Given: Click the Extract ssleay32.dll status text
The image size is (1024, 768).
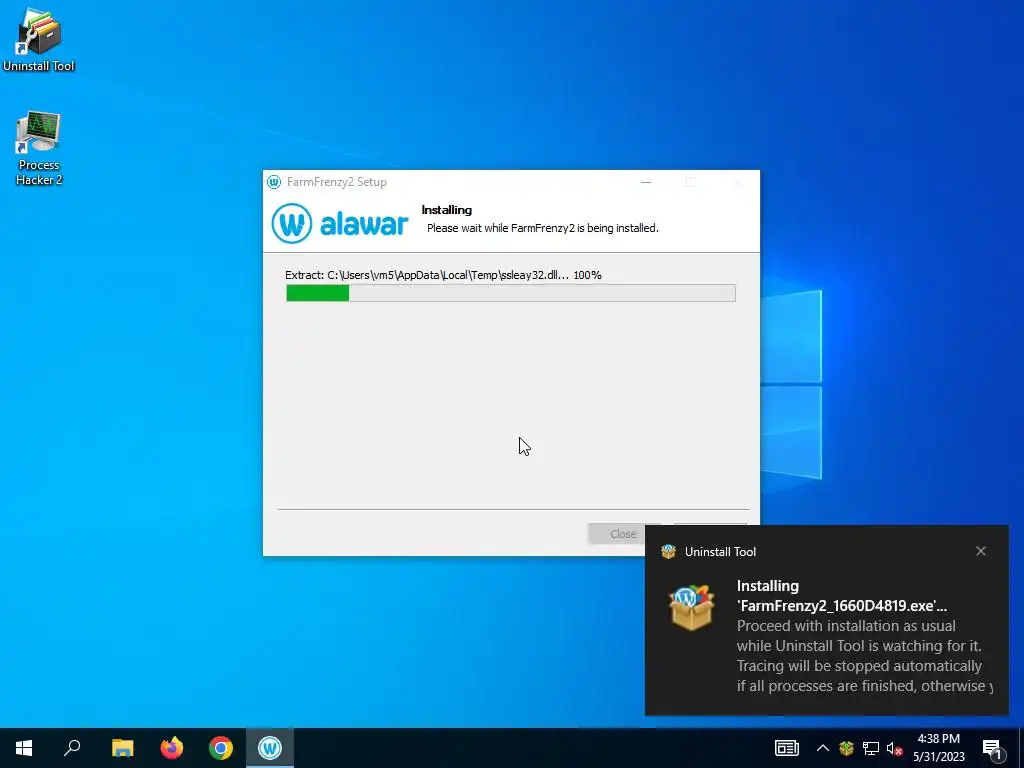Looking at the screenshot, I should tap(443, 275).
